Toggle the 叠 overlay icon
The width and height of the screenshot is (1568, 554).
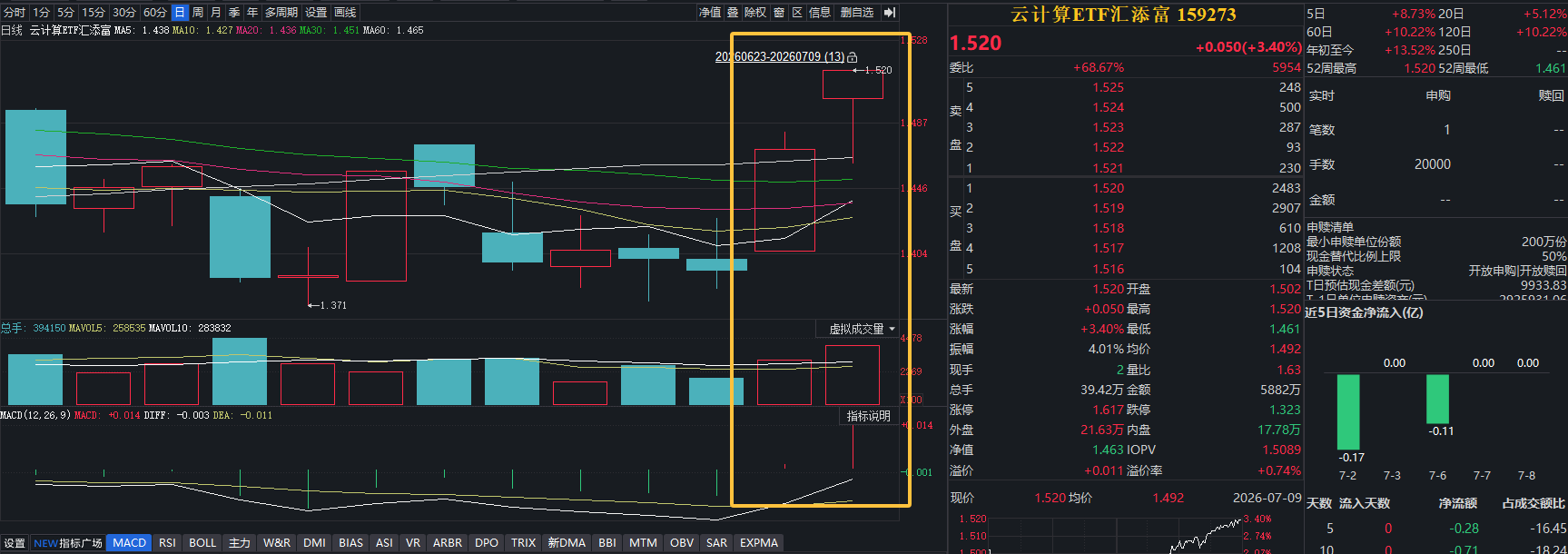[733, 12]
